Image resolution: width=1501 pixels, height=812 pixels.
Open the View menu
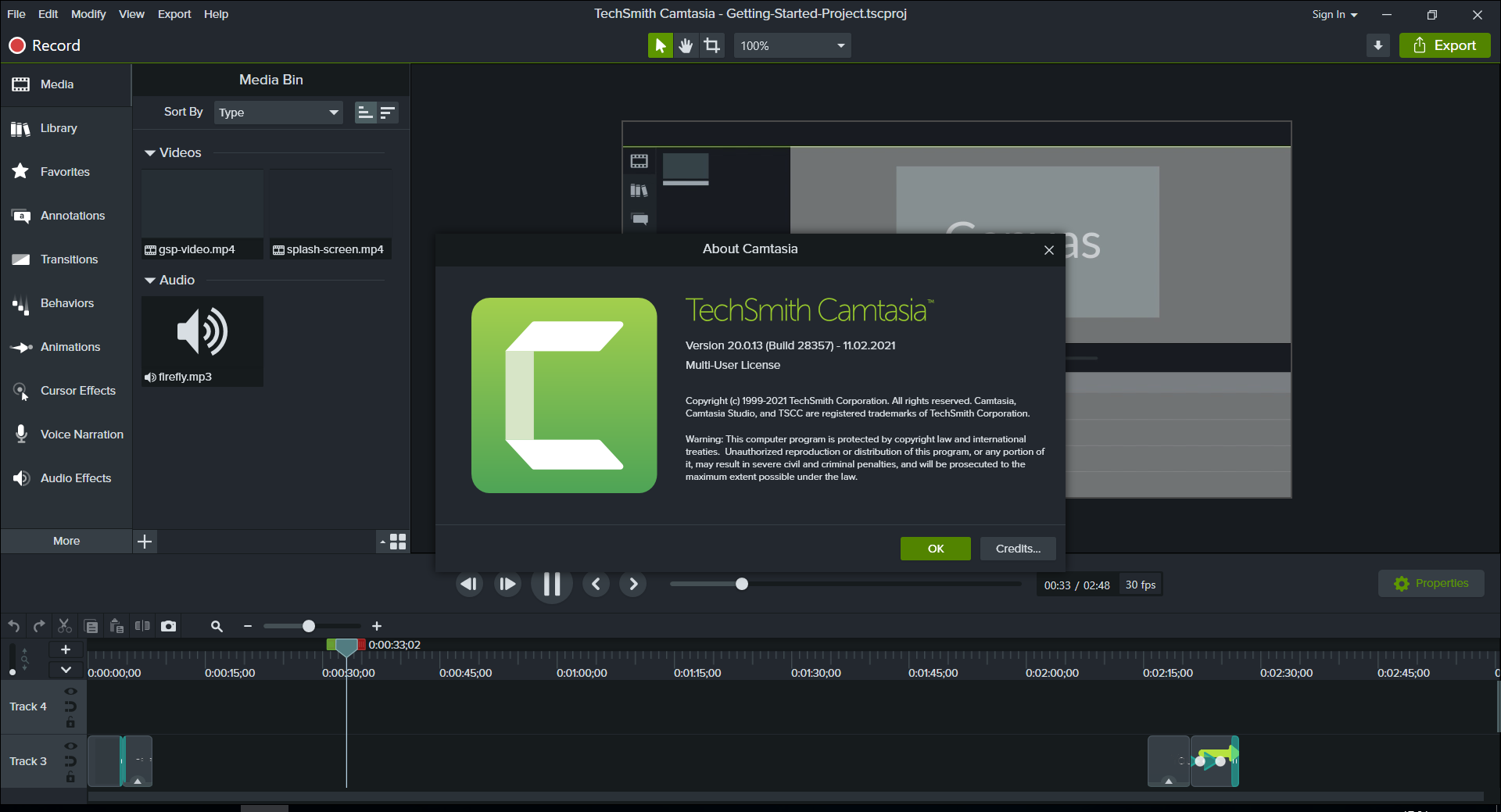click(131, 14)
